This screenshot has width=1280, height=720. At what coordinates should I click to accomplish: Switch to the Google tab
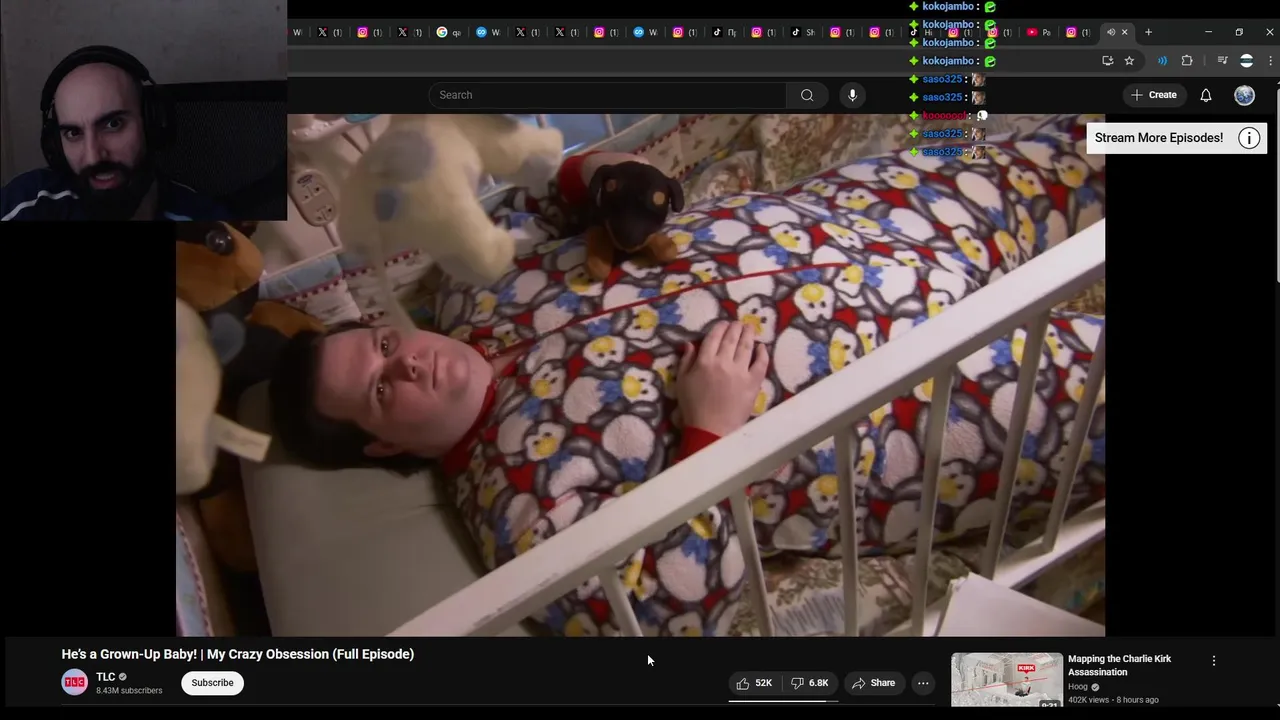[449, 32]
